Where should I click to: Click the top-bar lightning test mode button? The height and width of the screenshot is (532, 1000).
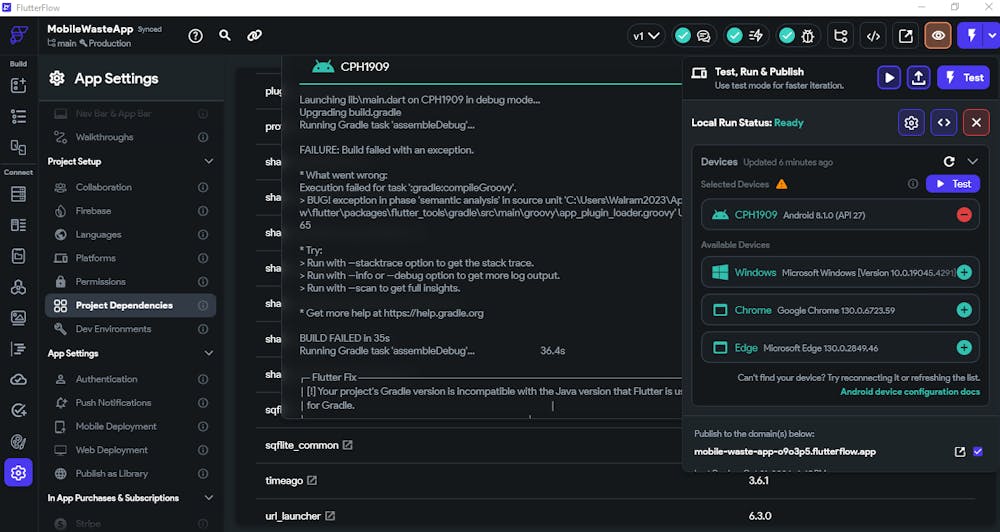click(x=971, y=36)
